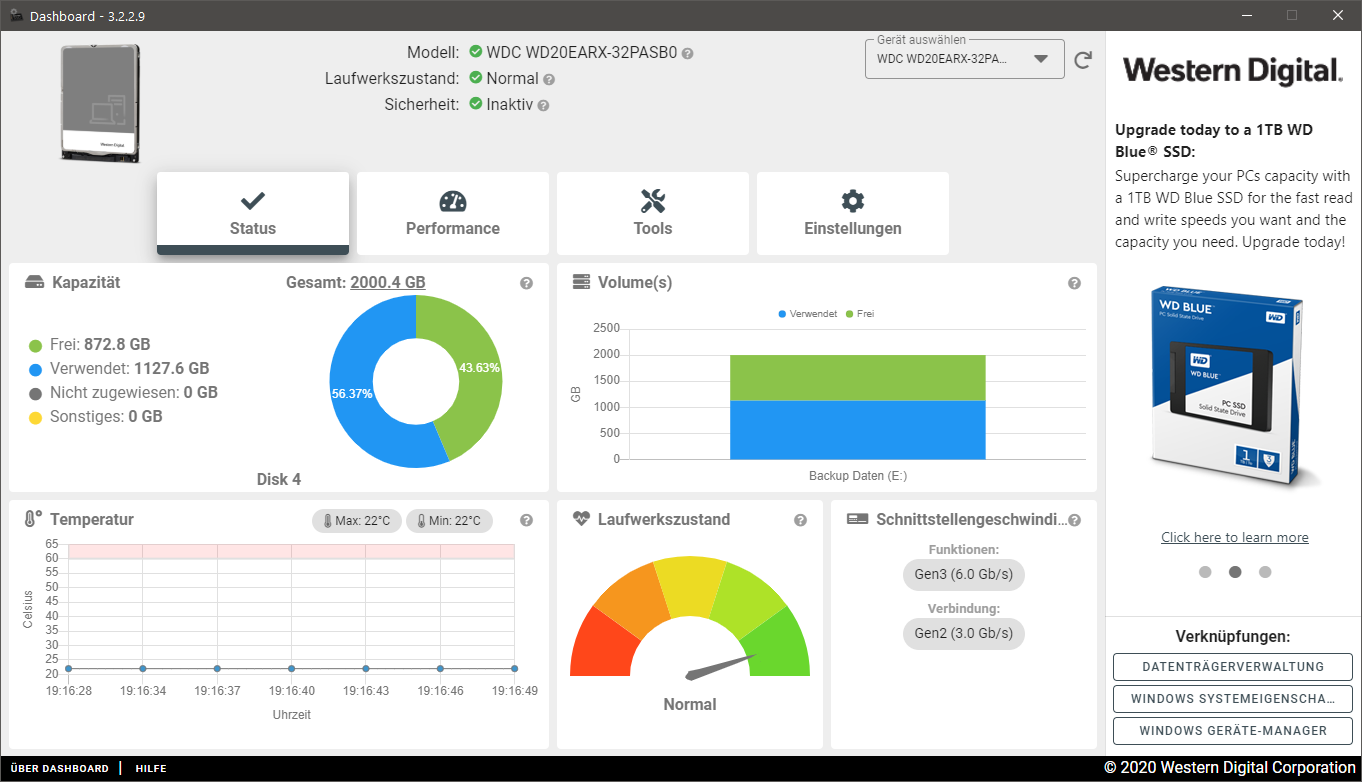Click the green check icon beside Inaktiv

click(x=476, y=104)
